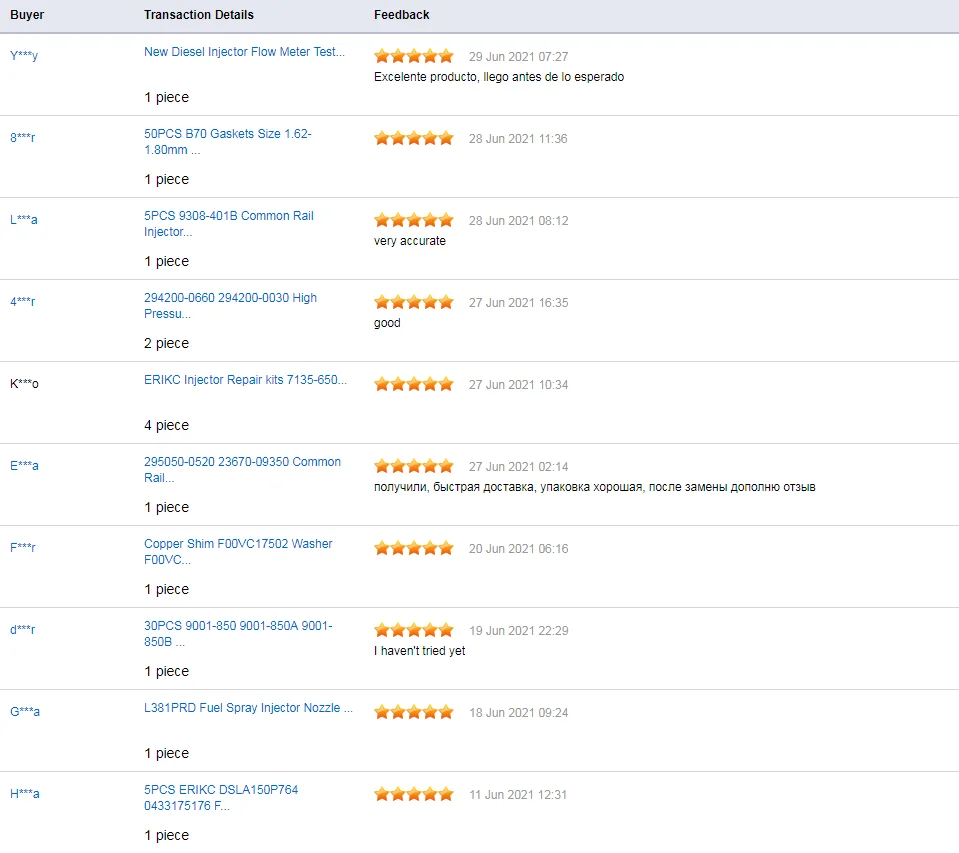
Task: Click star rating on K***o's review
Action: pyautogui.click(x=414, y=384)
